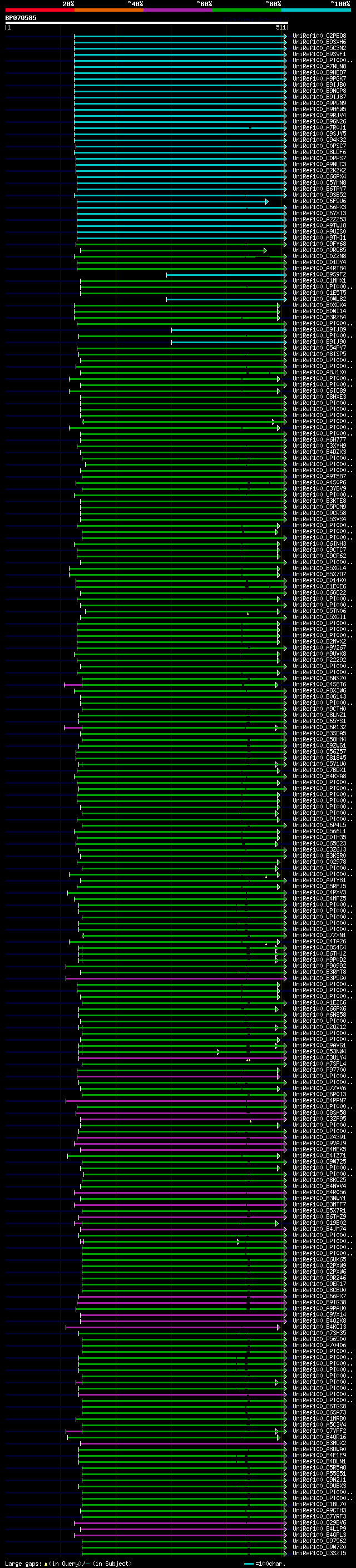356x1568 pixels.
Task: Select hit label UniRef100_A2Z253
Action: 319,219
